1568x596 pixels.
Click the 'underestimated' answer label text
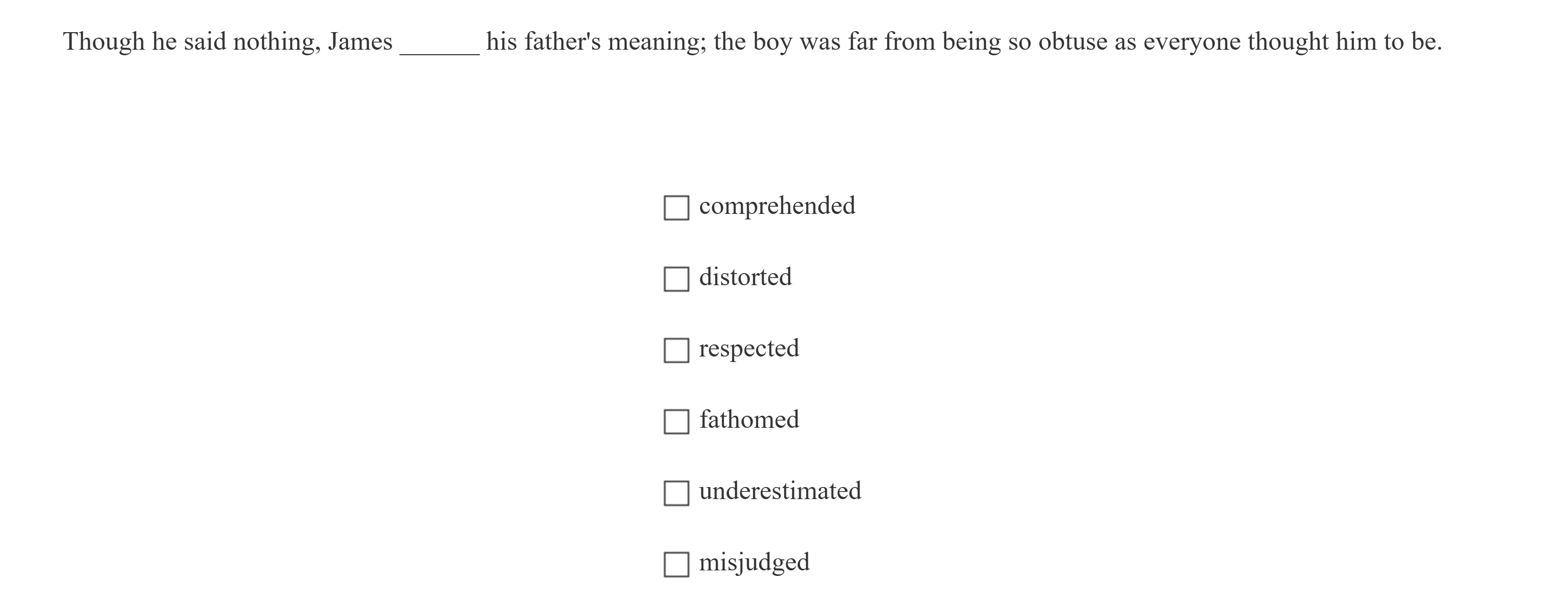pyautogui.click(x=780, y=491)
